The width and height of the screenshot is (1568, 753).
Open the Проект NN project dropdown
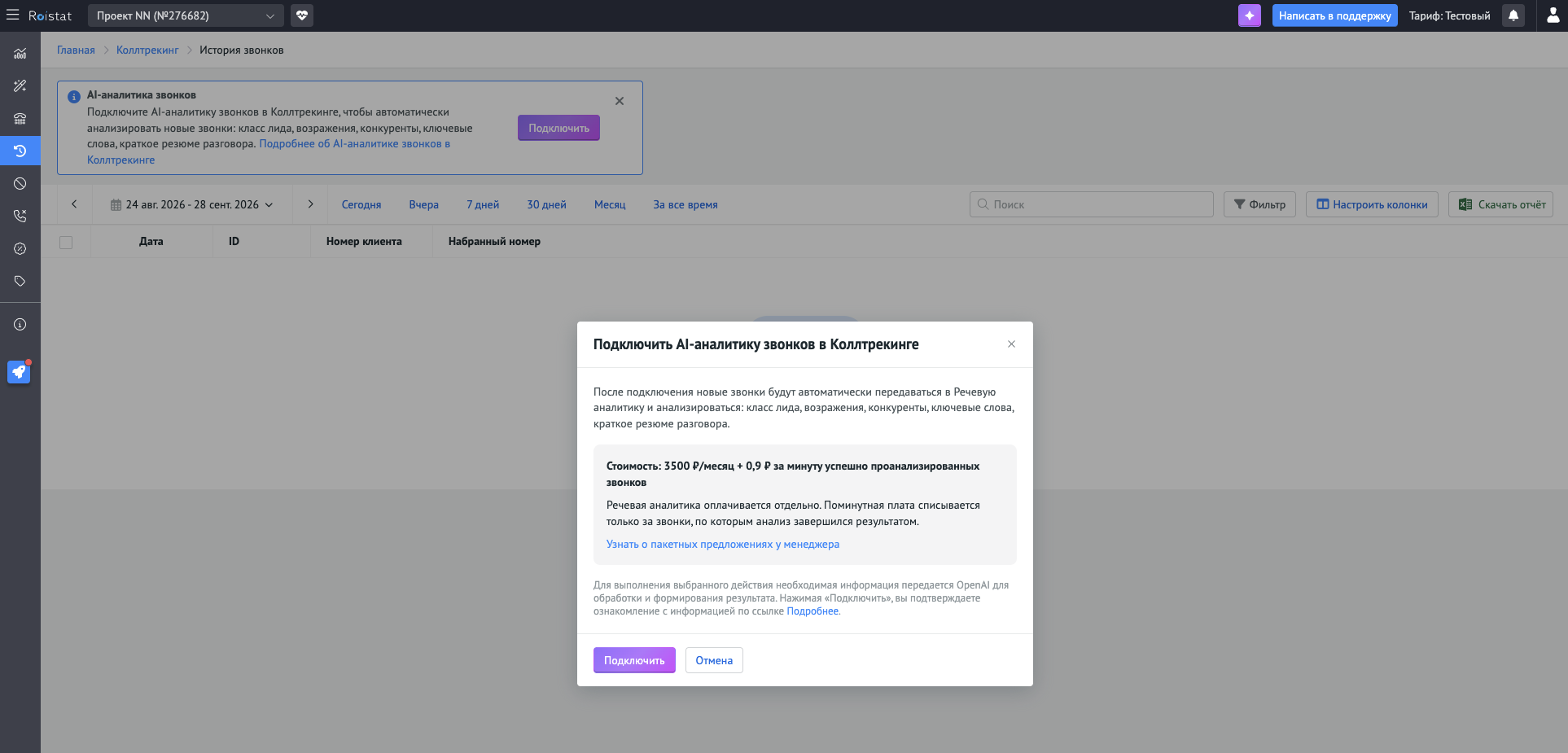pyautogui.click(x=186, y=15)
